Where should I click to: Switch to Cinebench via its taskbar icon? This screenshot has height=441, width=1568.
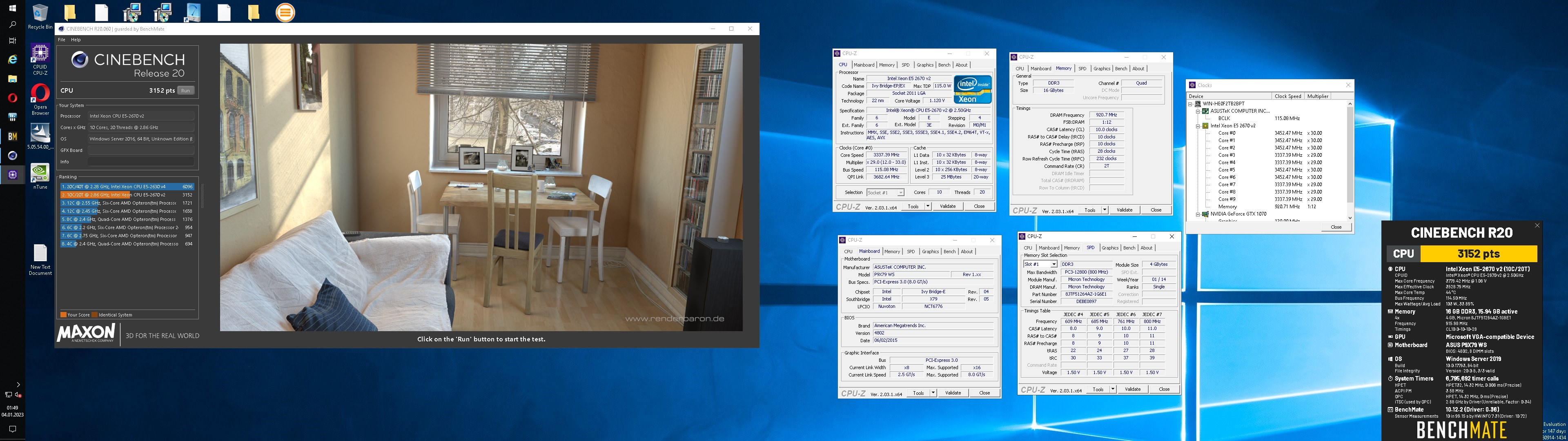tap(12, 156)
